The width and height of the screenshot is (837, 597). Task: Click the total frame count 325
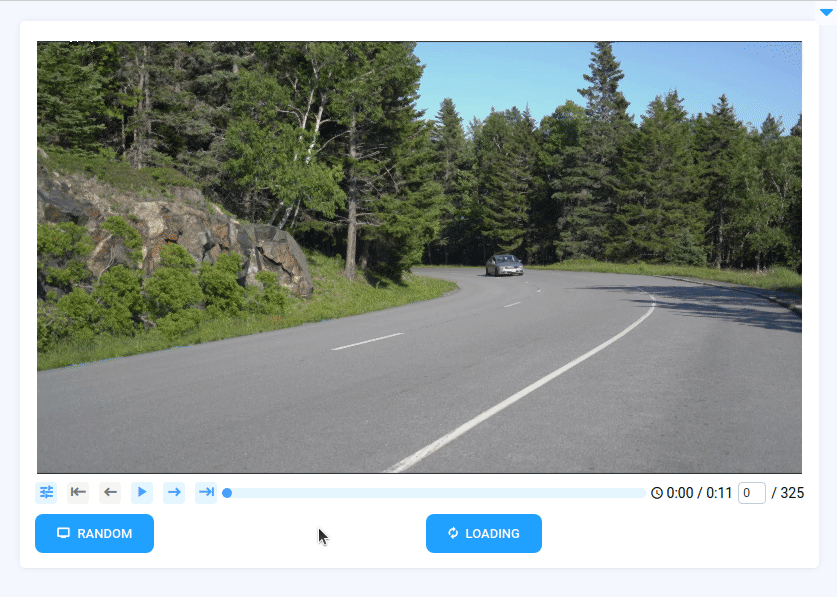point(792,493)
